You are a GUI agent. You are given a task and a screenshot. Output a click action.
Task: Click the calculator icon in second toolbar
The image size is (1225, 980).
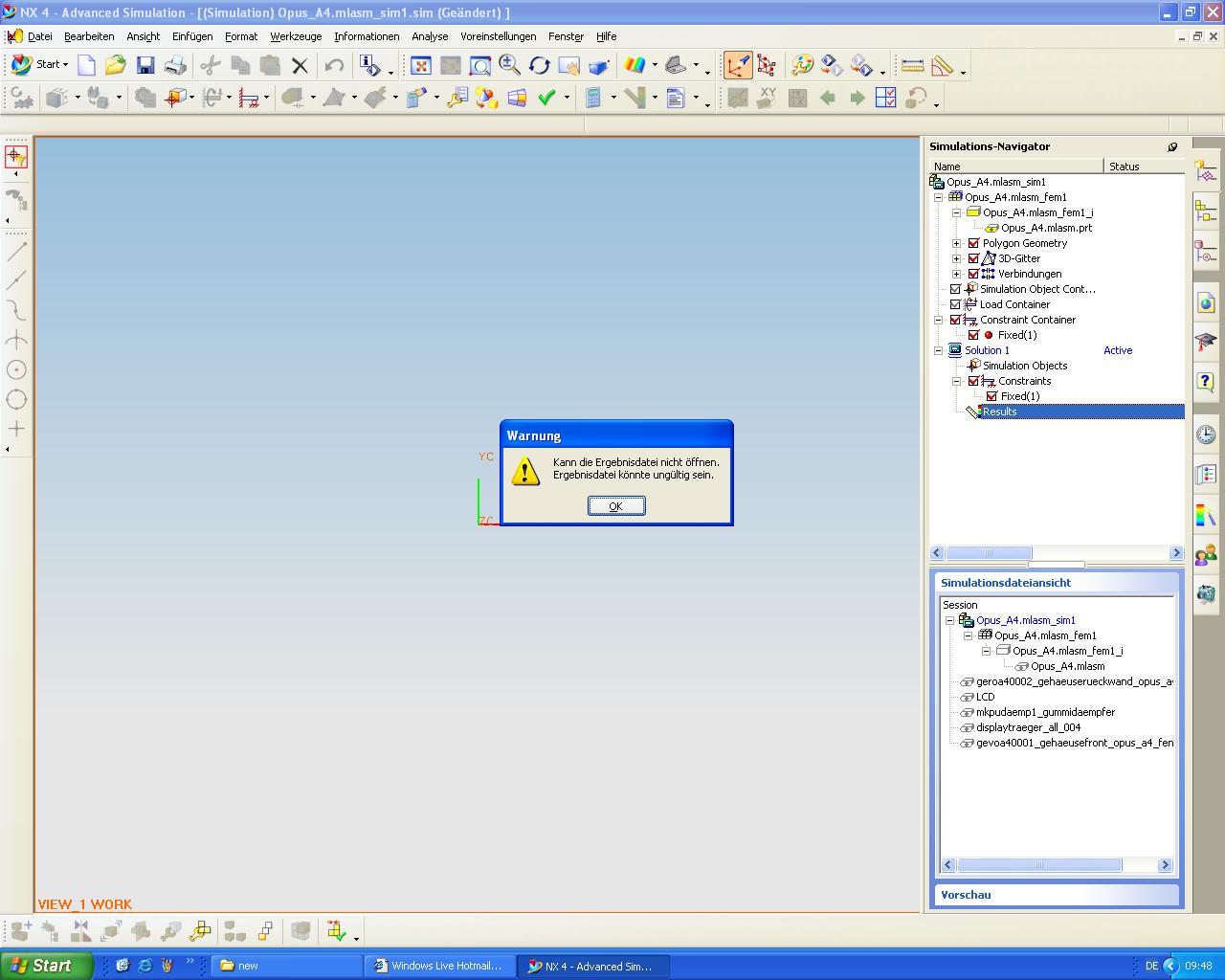point(592,98)
